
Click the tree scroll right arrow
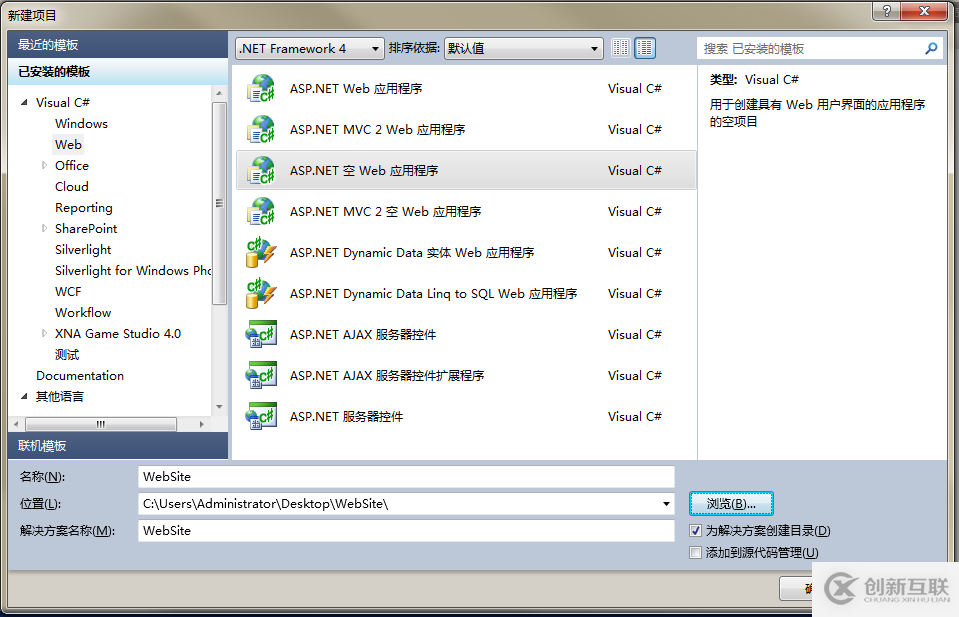(x=201, y=424)
